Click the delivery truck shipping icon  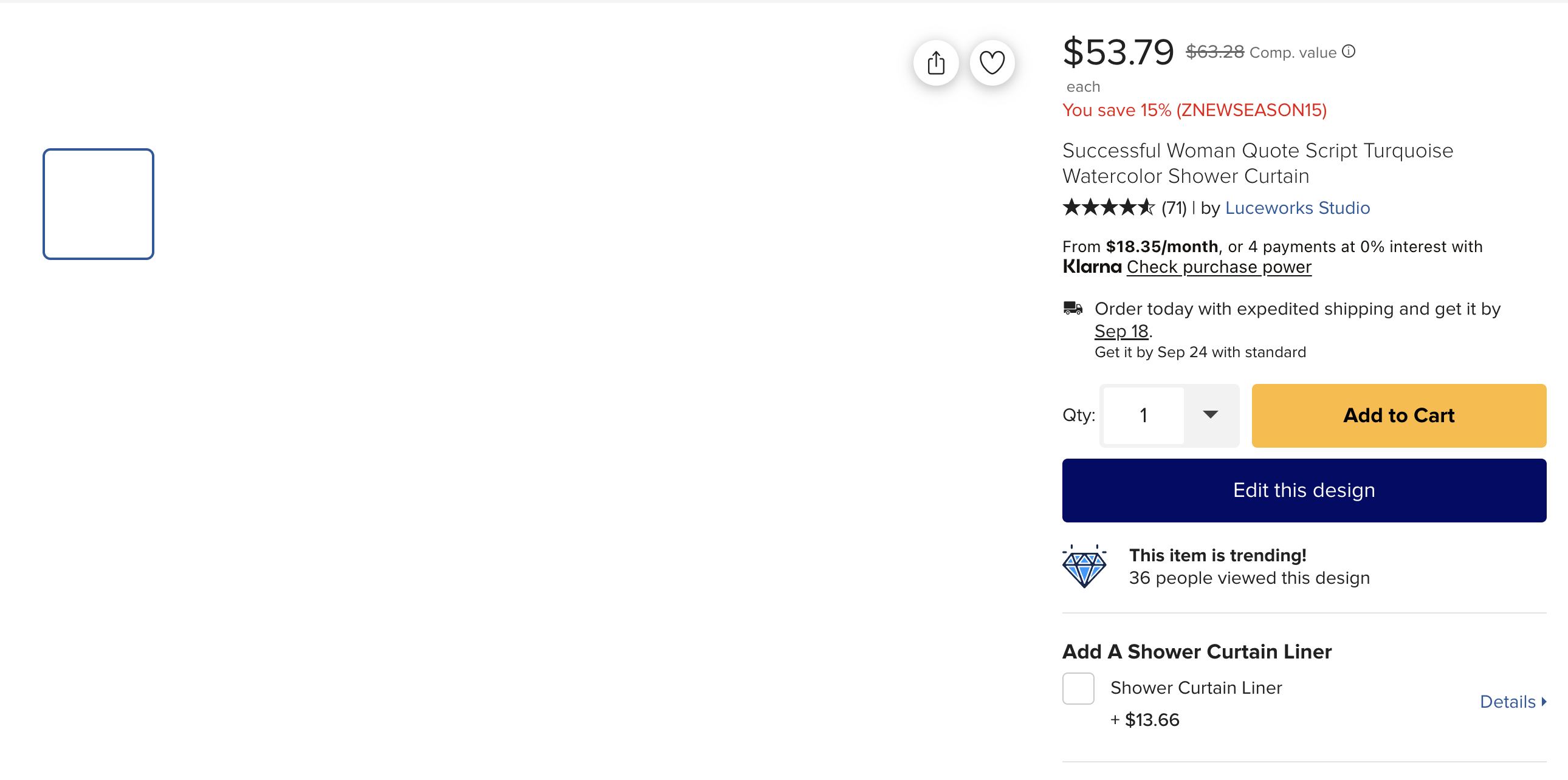coord(1073,308)
